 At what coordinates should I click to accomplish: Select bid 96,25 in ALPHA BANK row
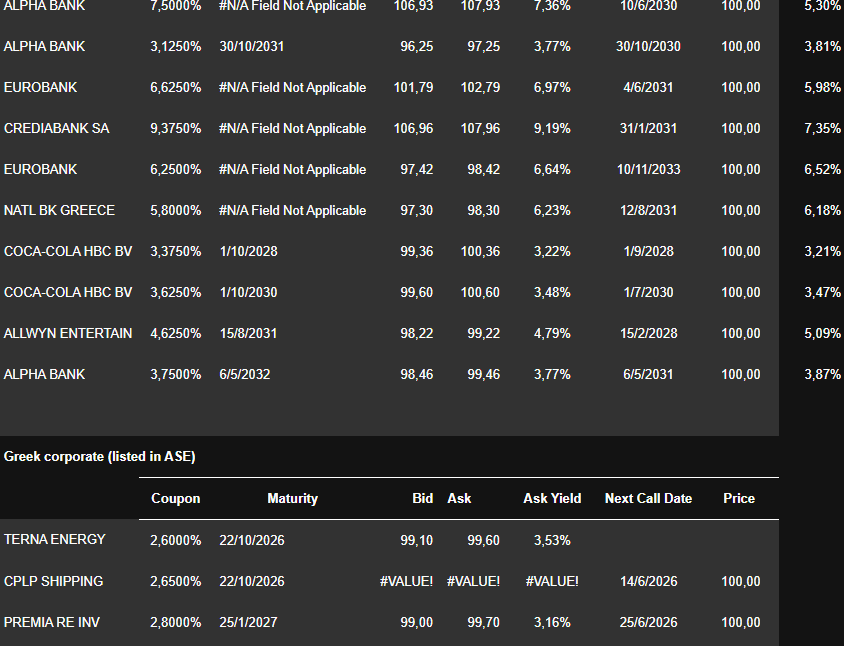click(x=417, y=46)
